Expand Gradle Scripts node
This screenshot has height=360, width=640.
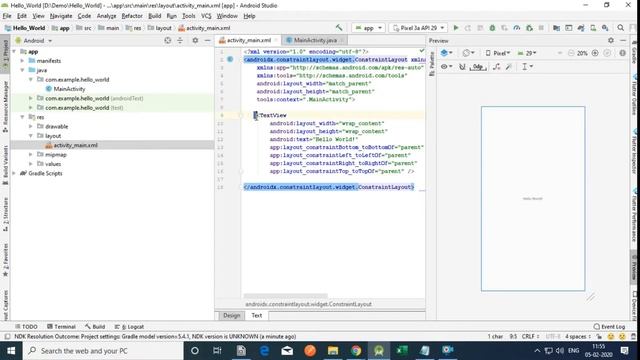[x=14, y=173]
